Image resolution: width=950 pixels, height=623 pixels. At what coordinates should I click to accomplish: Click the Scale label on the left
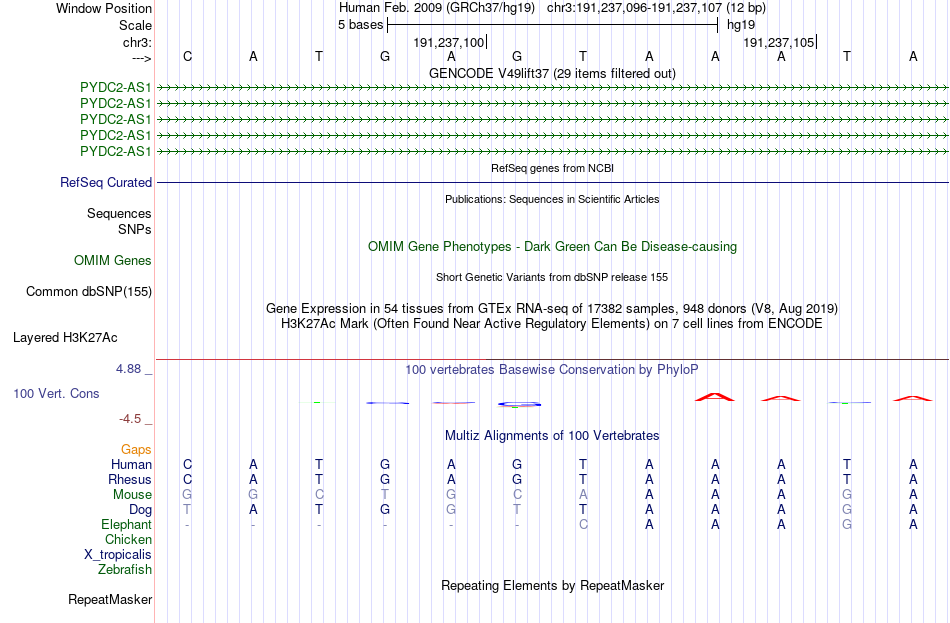135,25
